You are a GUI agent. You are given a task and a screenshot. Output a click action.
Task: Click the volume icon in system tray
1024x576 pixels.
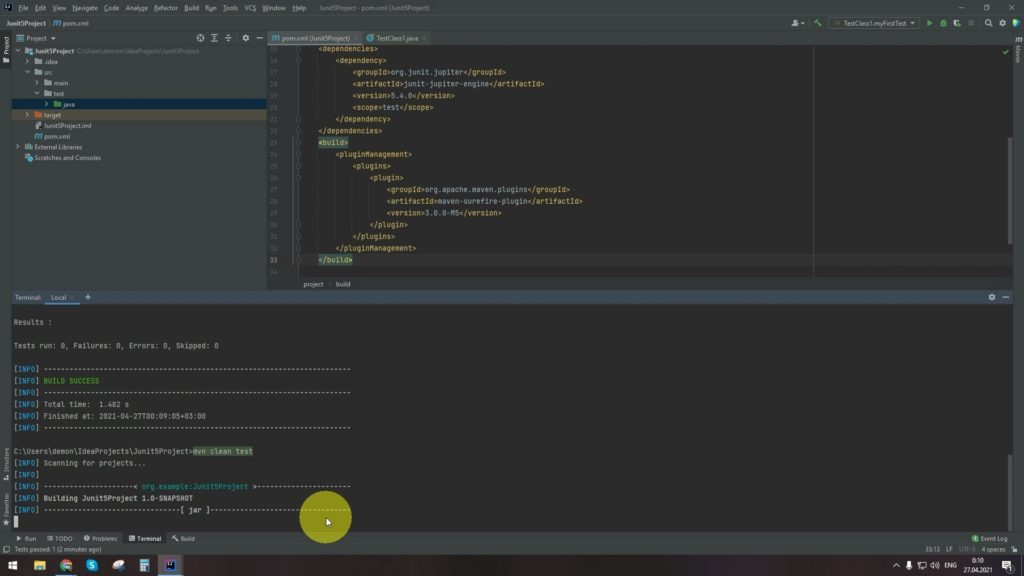(x=935, y=566)
